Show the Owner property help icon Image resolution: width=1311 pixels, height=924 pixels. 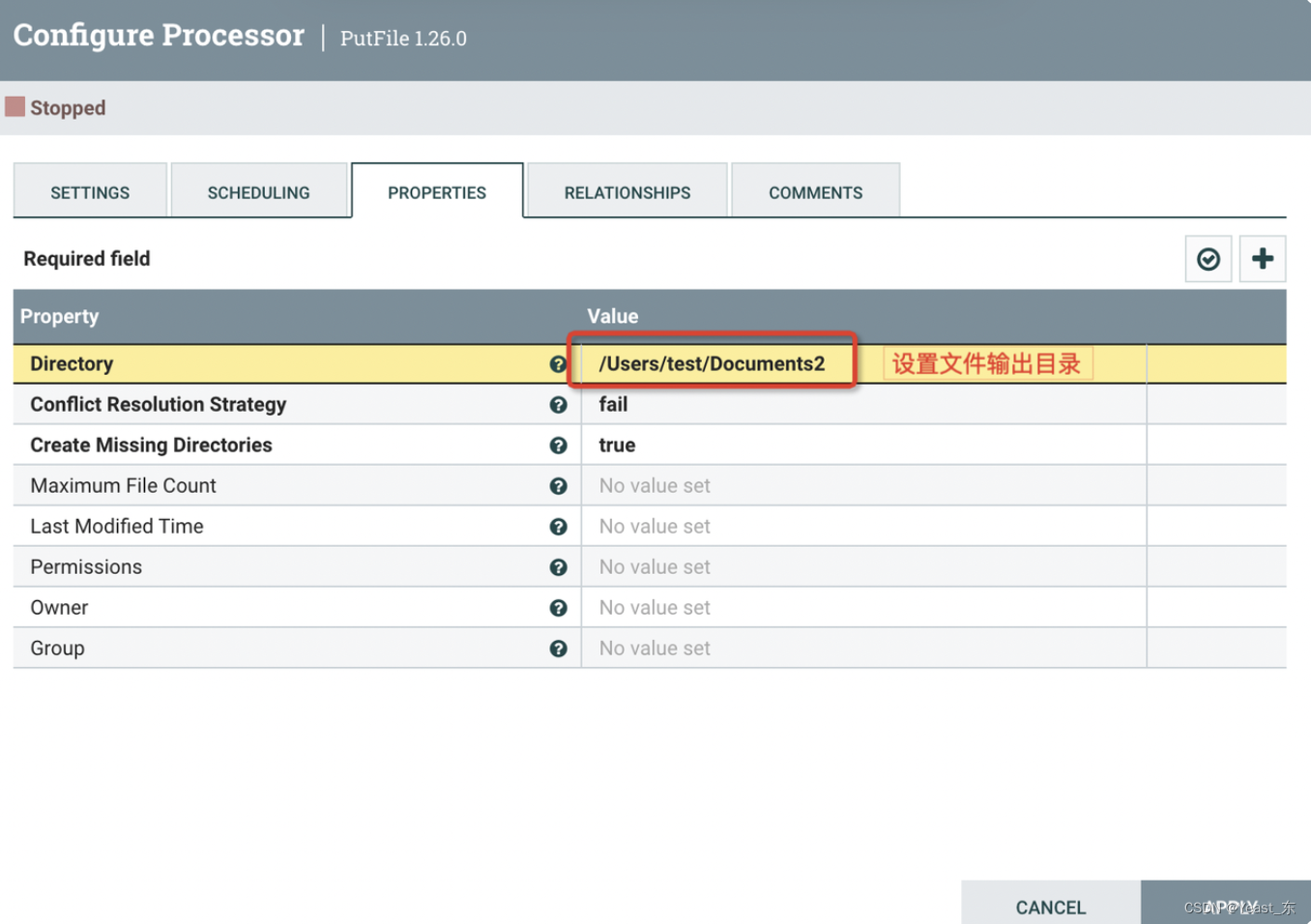pos(558,608)
